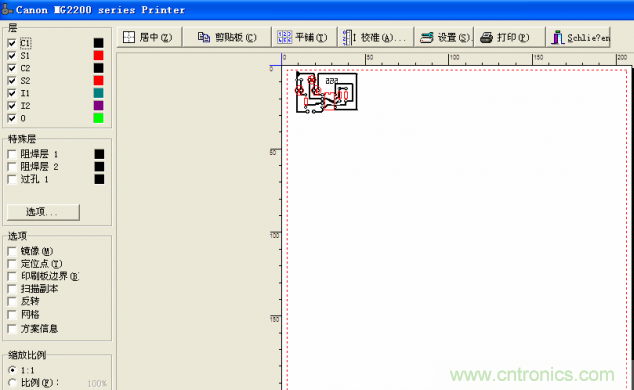The height and width of the screenshot is (390, 634).
Task: Copy layout via 剪贴板 clipboard icon
Action: pyautogui.click(x=227, y=38)
